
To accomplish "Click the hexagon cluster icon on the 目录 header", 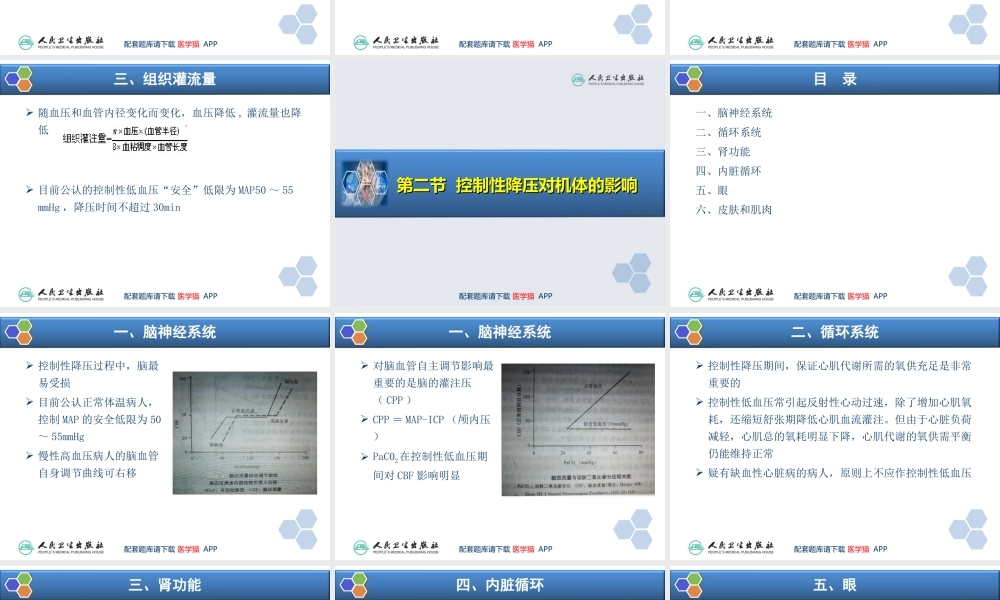I will point(687,78).
